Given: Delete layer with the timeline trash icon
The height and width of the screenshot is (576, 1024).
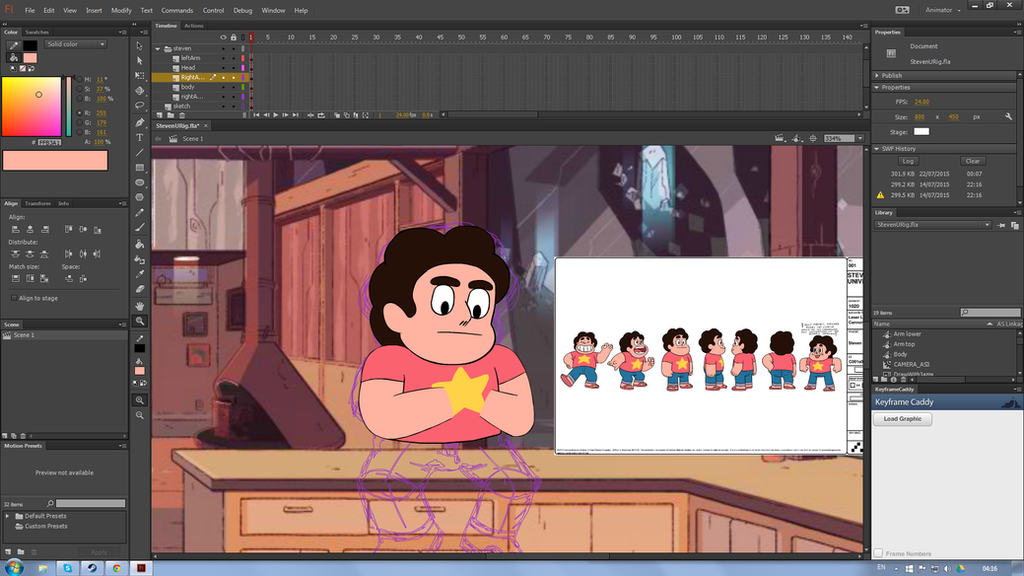Looking at the screenshot, I should (x=182, y=115).
